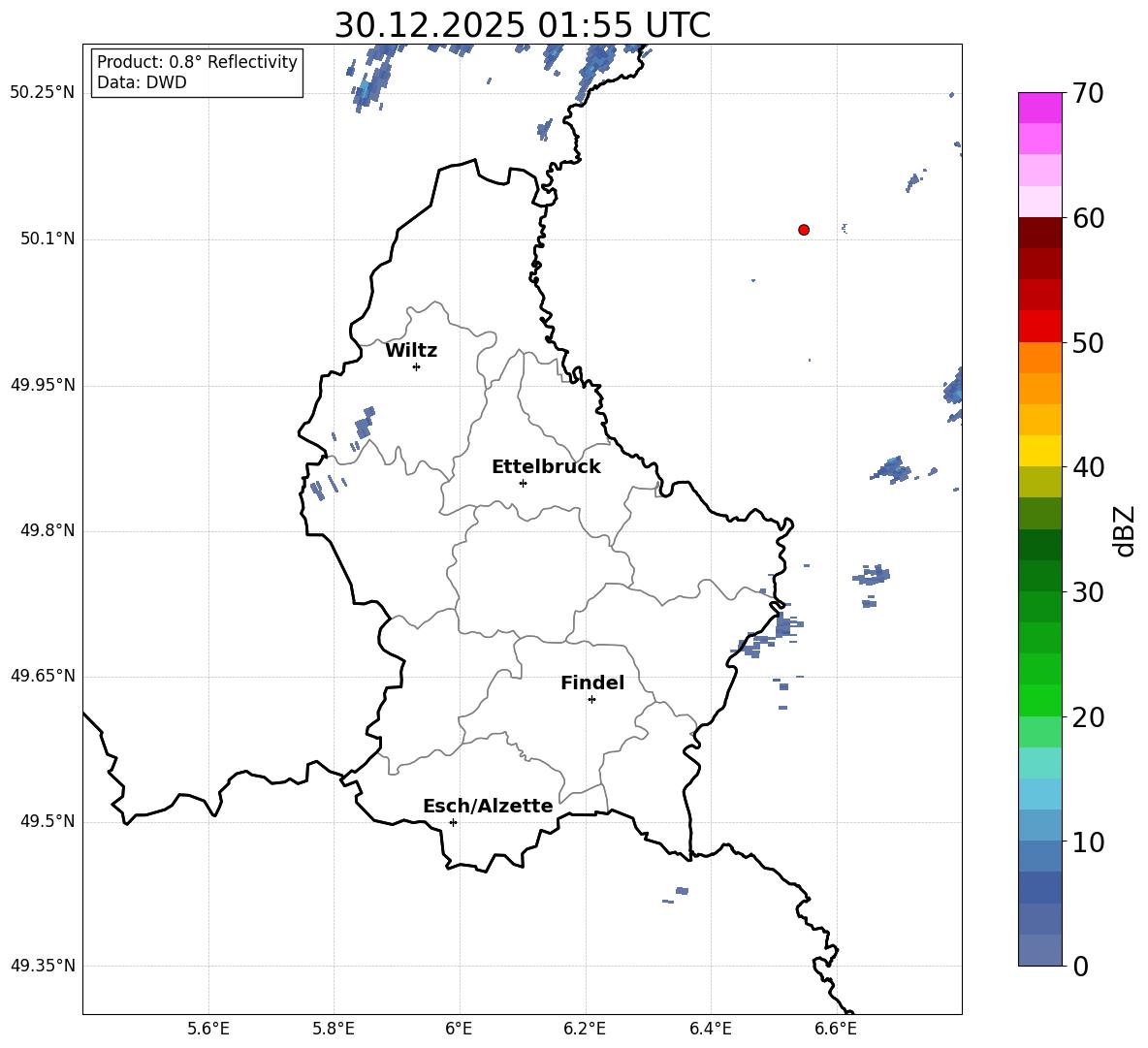Click the 49.65°N latitude label

[x=43, y=675]
